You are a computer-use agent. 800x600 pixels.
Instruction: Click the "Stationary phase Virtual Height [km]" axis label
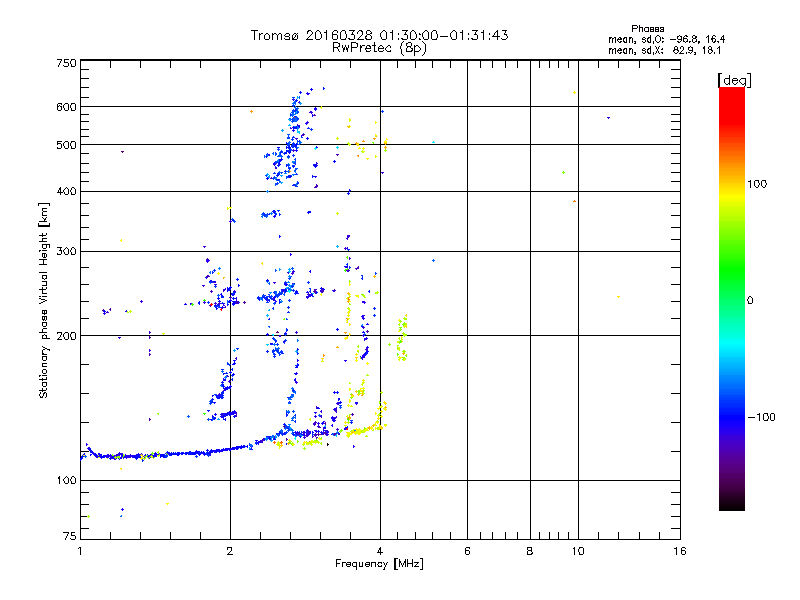tap(44, 301)
